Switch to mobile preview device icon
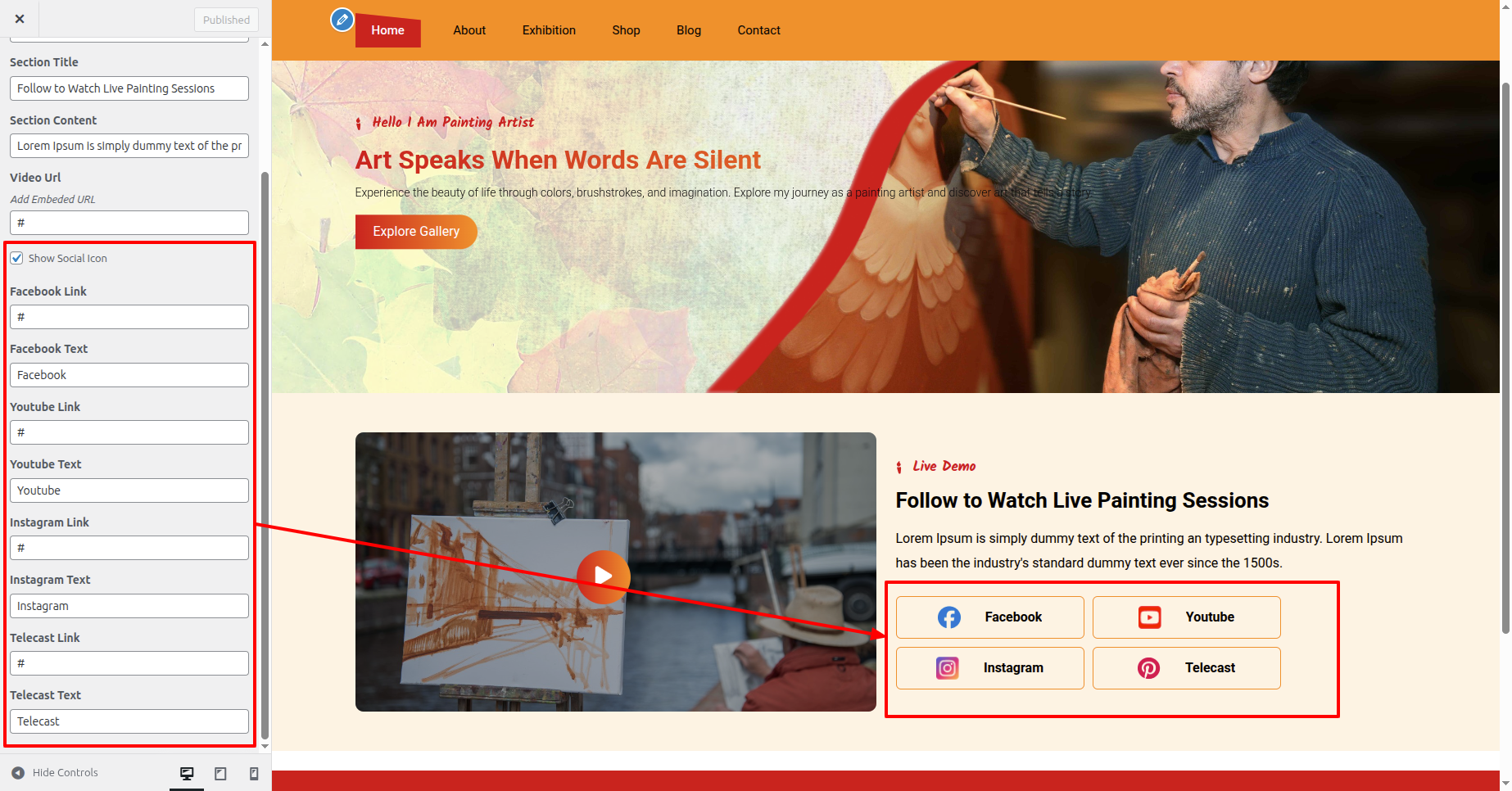This screenshot has width=1512, height=791. tap(254, 773)
